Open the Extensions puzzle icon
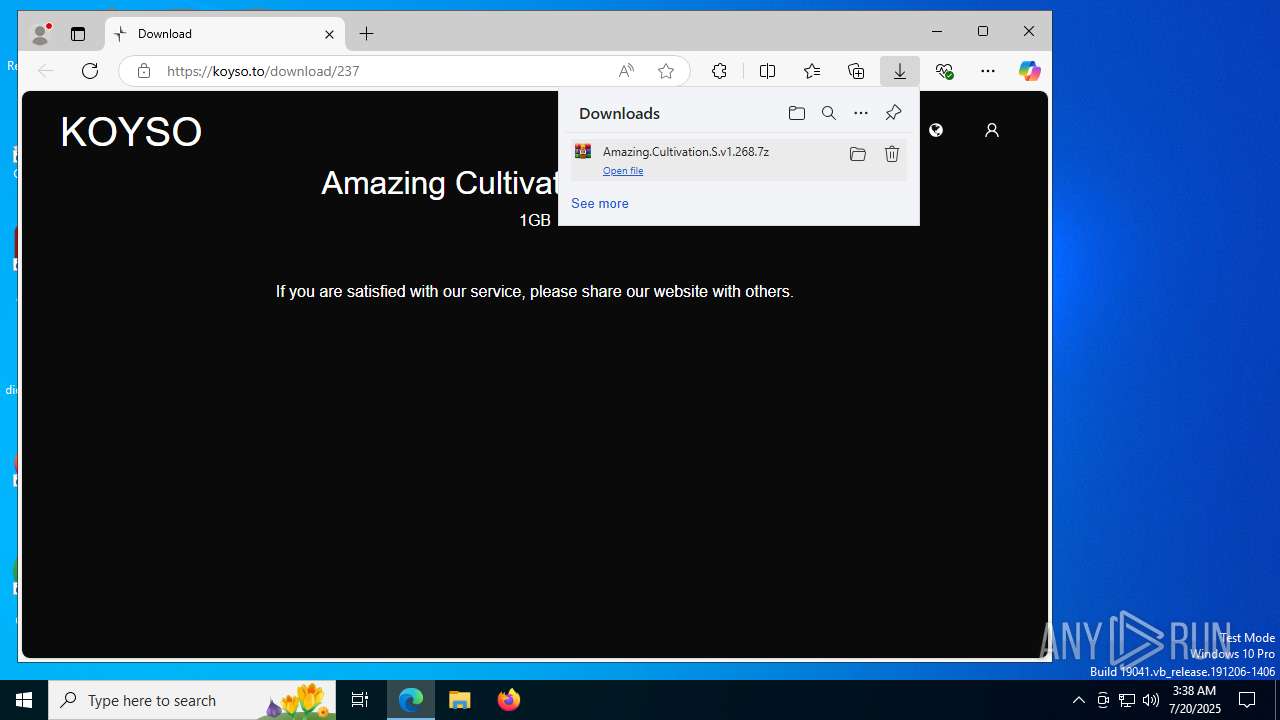 pyautogui.click(x=719, y=71)
